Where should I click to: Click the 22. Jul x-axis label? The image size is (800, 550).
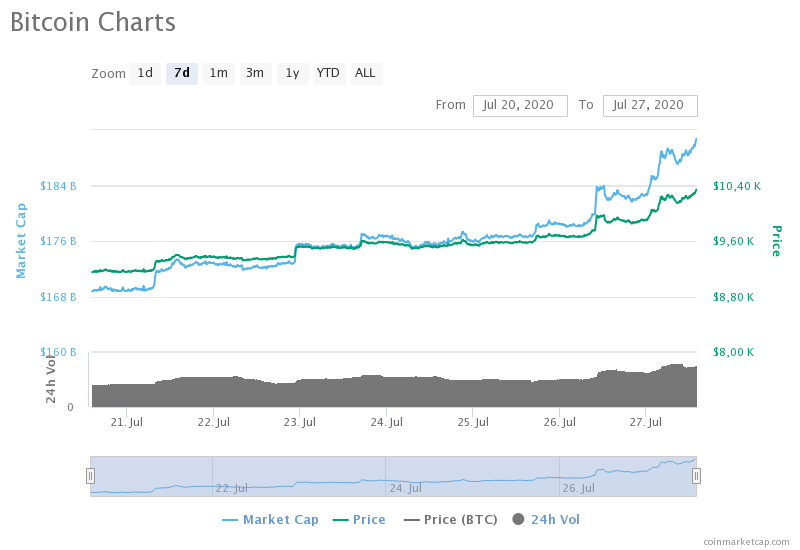click(213, 422)
